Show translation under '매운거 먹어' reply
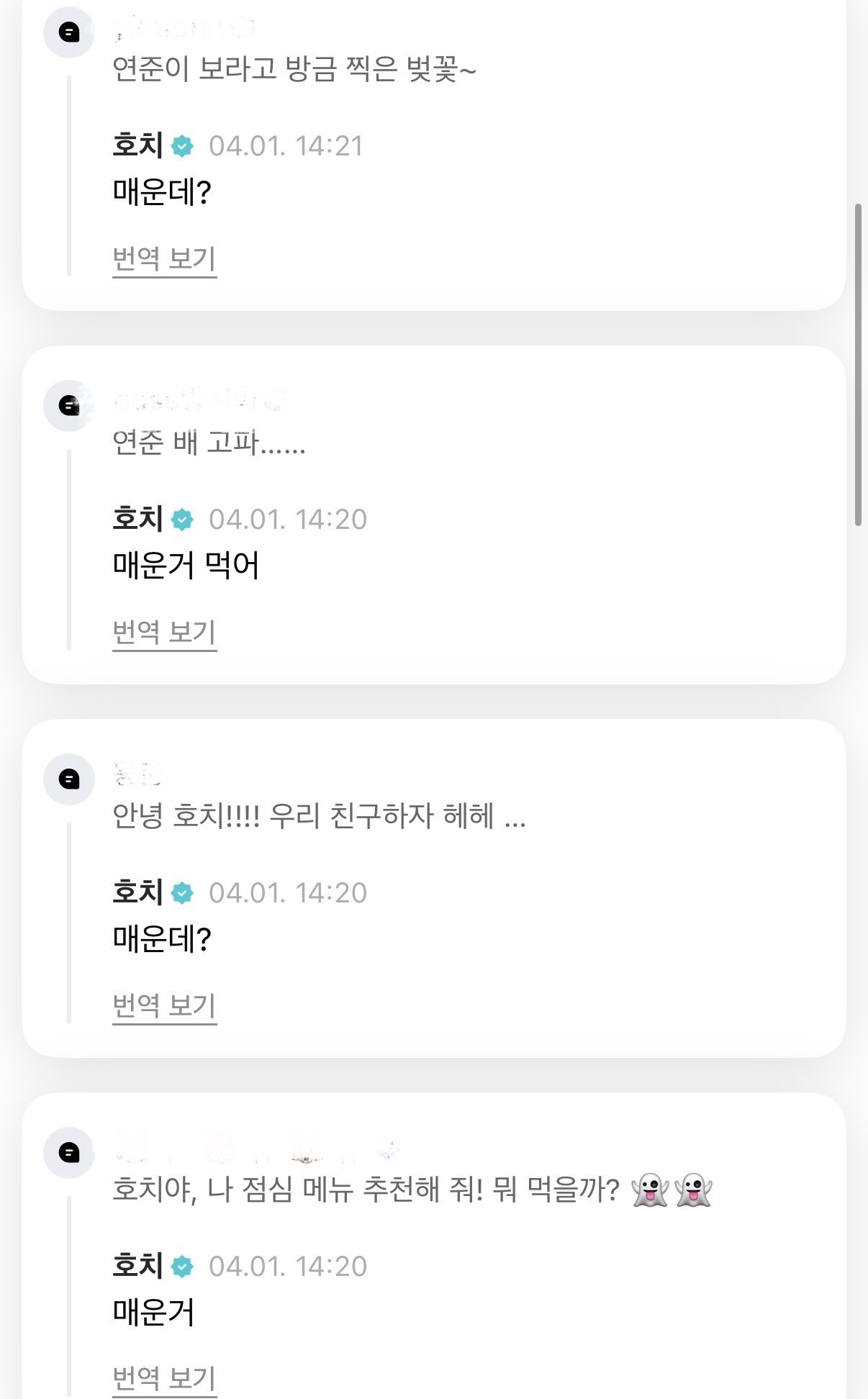The image size is (868, 1399). click(x=164, y=632)
